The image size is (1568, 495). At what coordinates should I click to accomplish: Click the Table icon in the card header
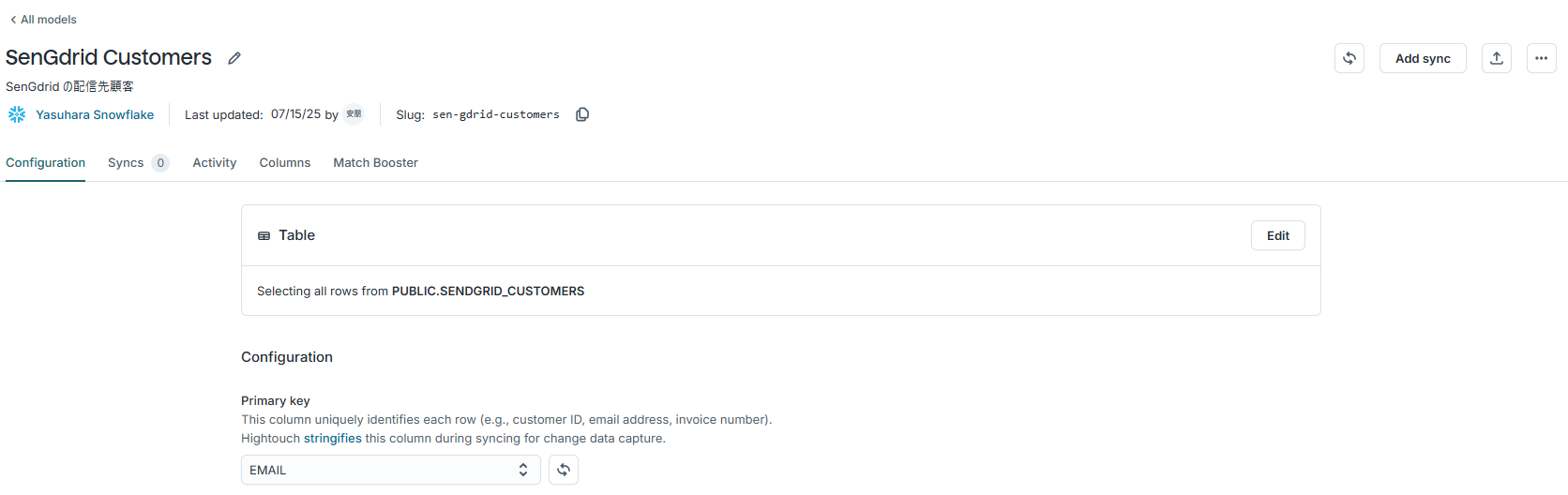pos(264,236)
